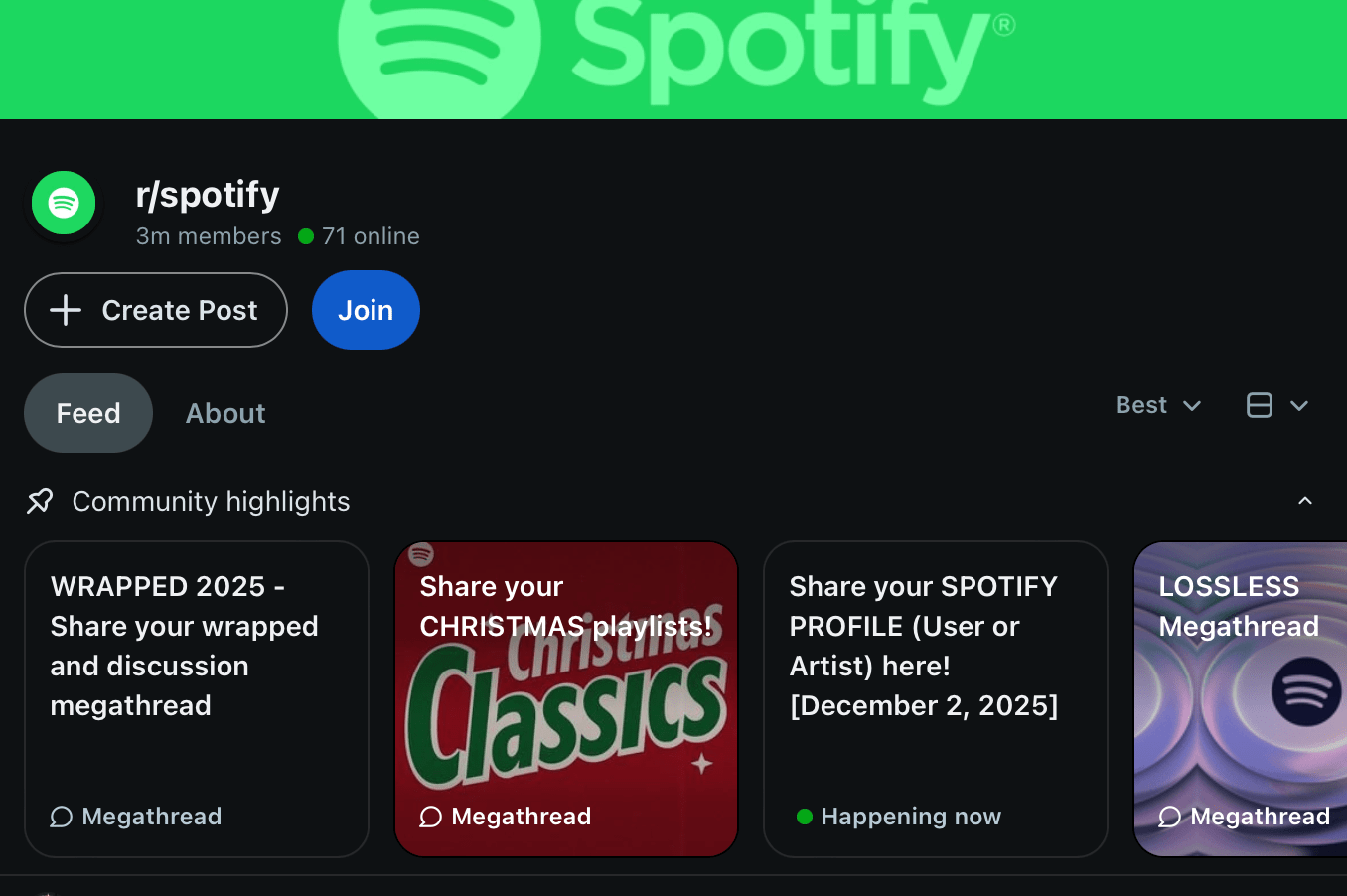Click the Spotify logo in the top banner
Viewport: 1347px width, 896px height.
coord(675,45)
